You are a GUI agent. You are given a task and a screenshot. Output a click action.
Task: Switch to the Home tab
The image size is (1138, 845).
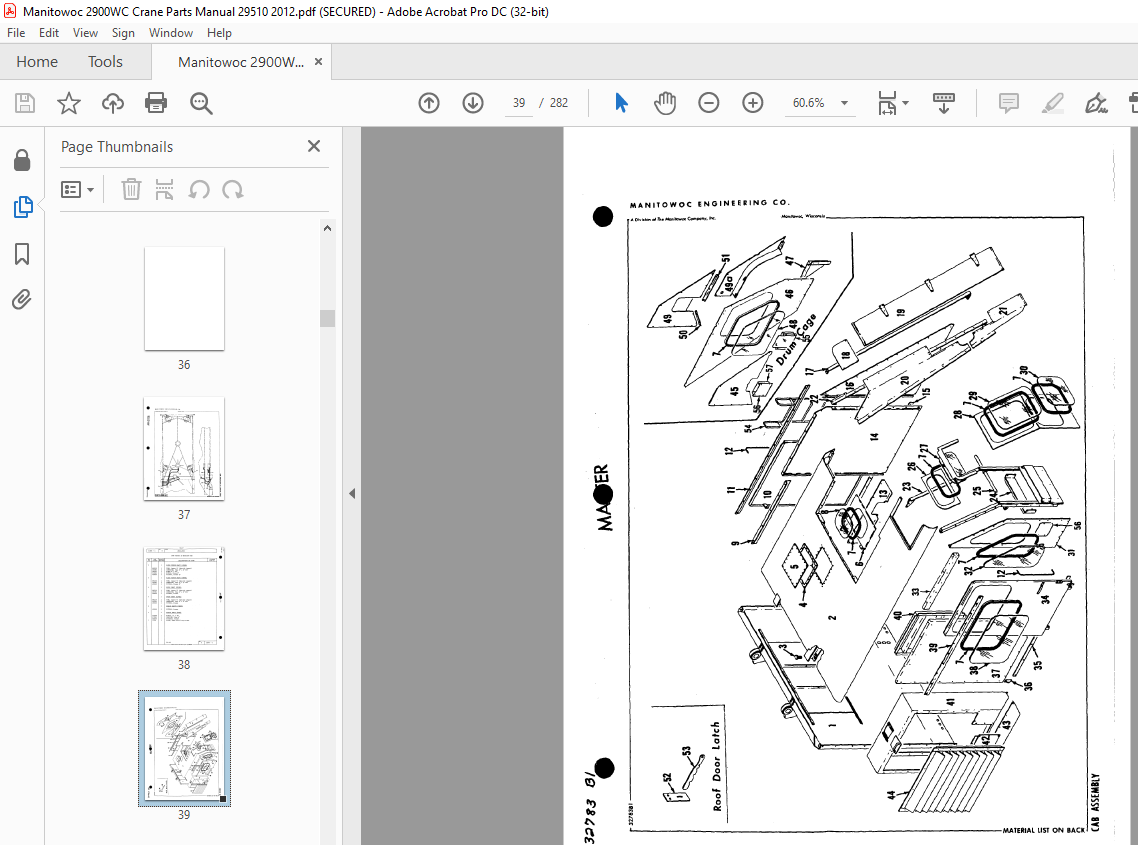pyautogui.click(x=37, y=62)
